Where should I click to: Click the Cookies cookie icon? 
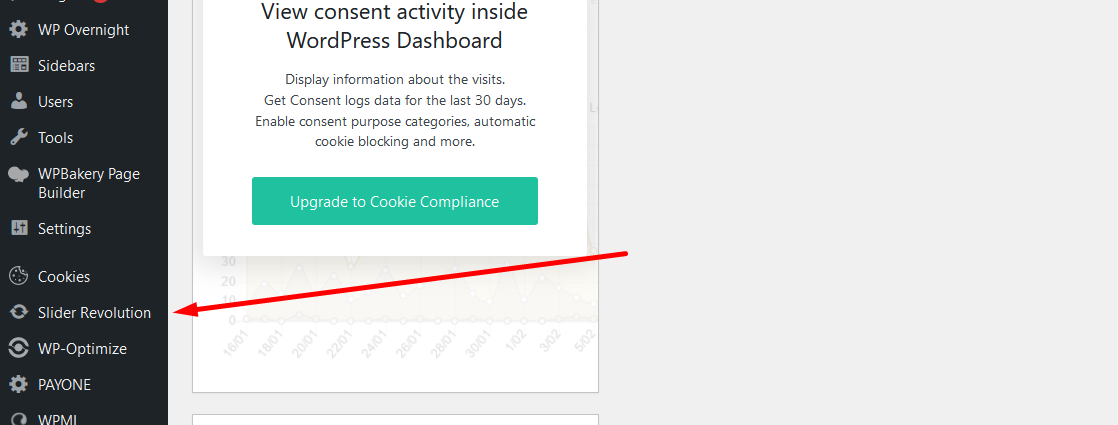point(19,276)
